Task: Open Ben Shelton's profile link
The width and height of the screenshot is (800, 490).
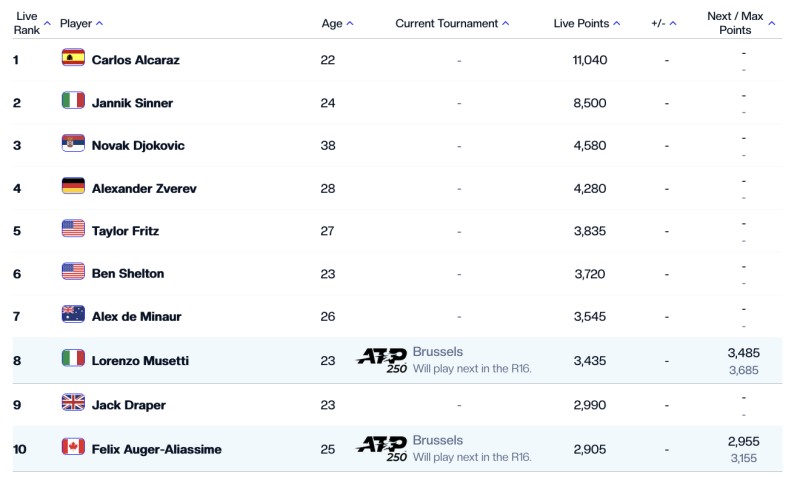Action: point(127,273)
